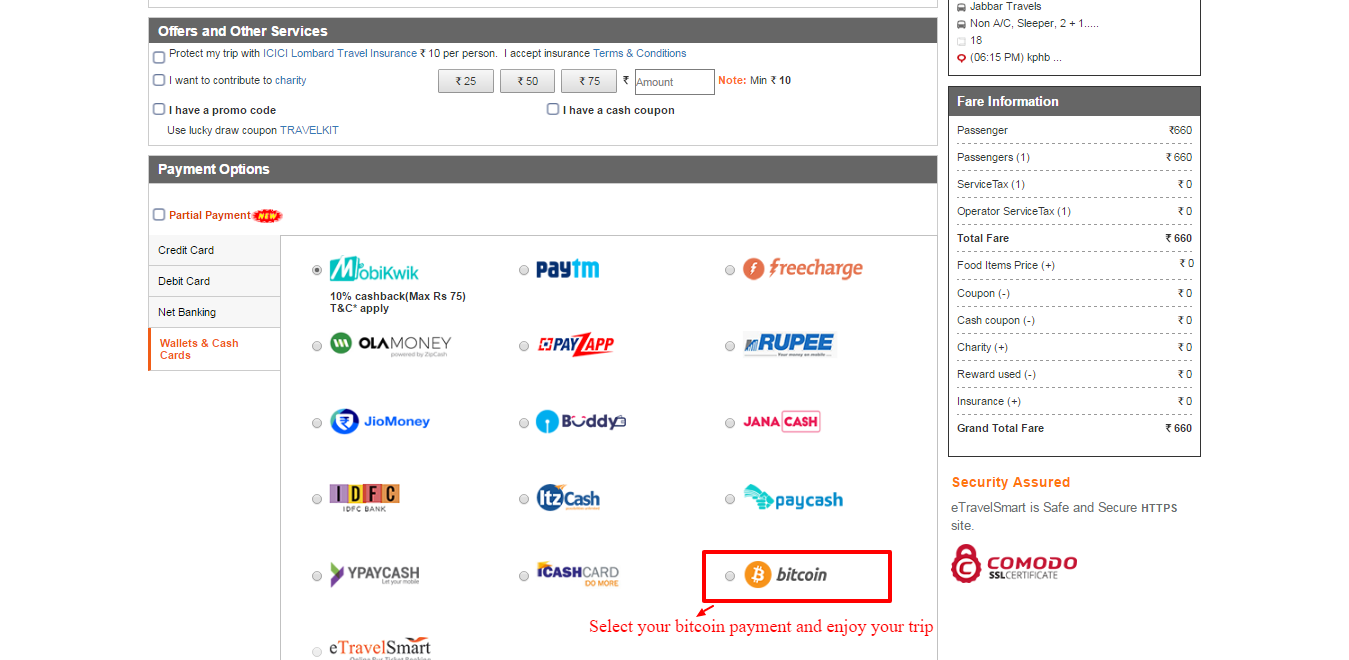The image size is (1349, 660).
Task: Follow the charity link
Action: click(x=291, y=81)
